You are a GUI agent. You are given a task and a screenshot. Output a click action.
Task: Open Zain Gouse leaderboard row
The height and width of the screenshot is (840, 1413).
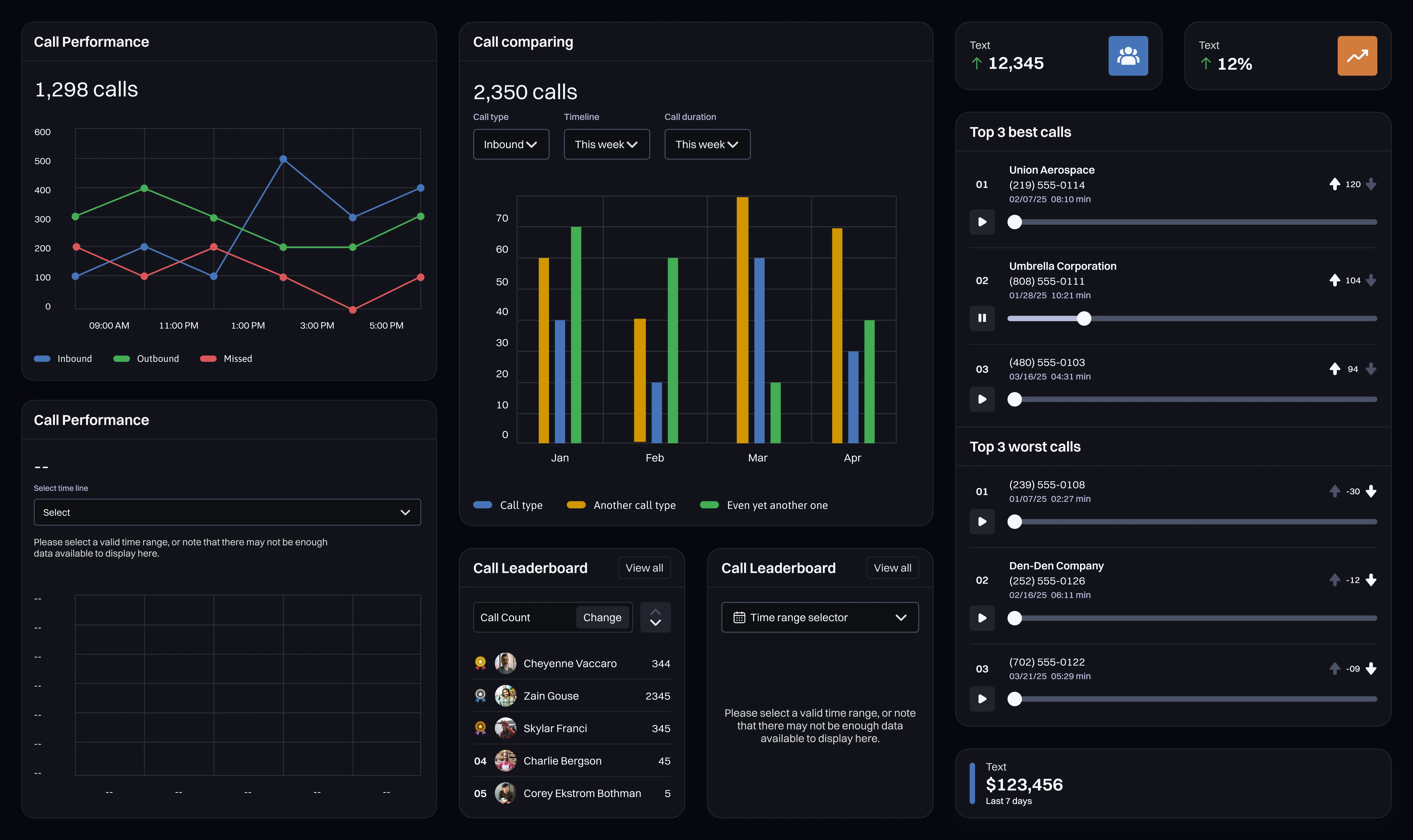[572, 696]
